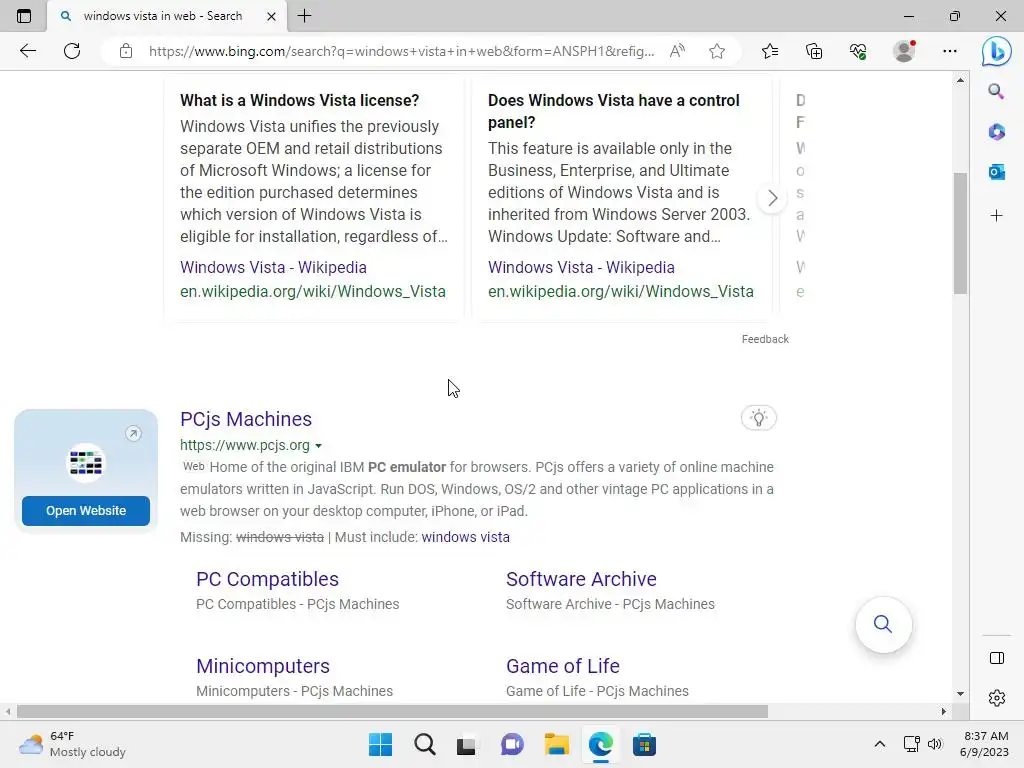
Task: Launch Chat app from taskbar
Action: 512,744
